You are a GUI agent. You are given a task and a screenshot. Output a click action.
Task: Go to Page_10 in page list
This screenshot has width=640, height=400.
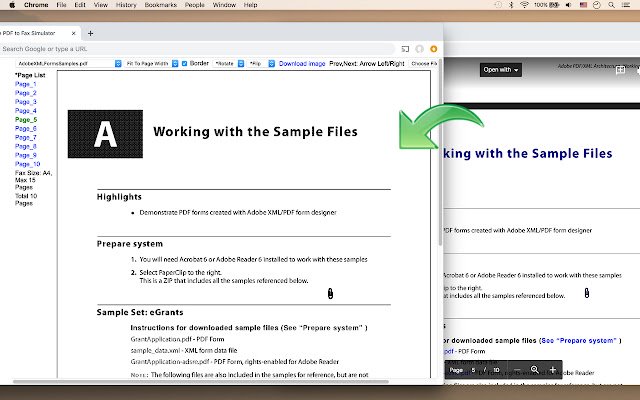28,164
